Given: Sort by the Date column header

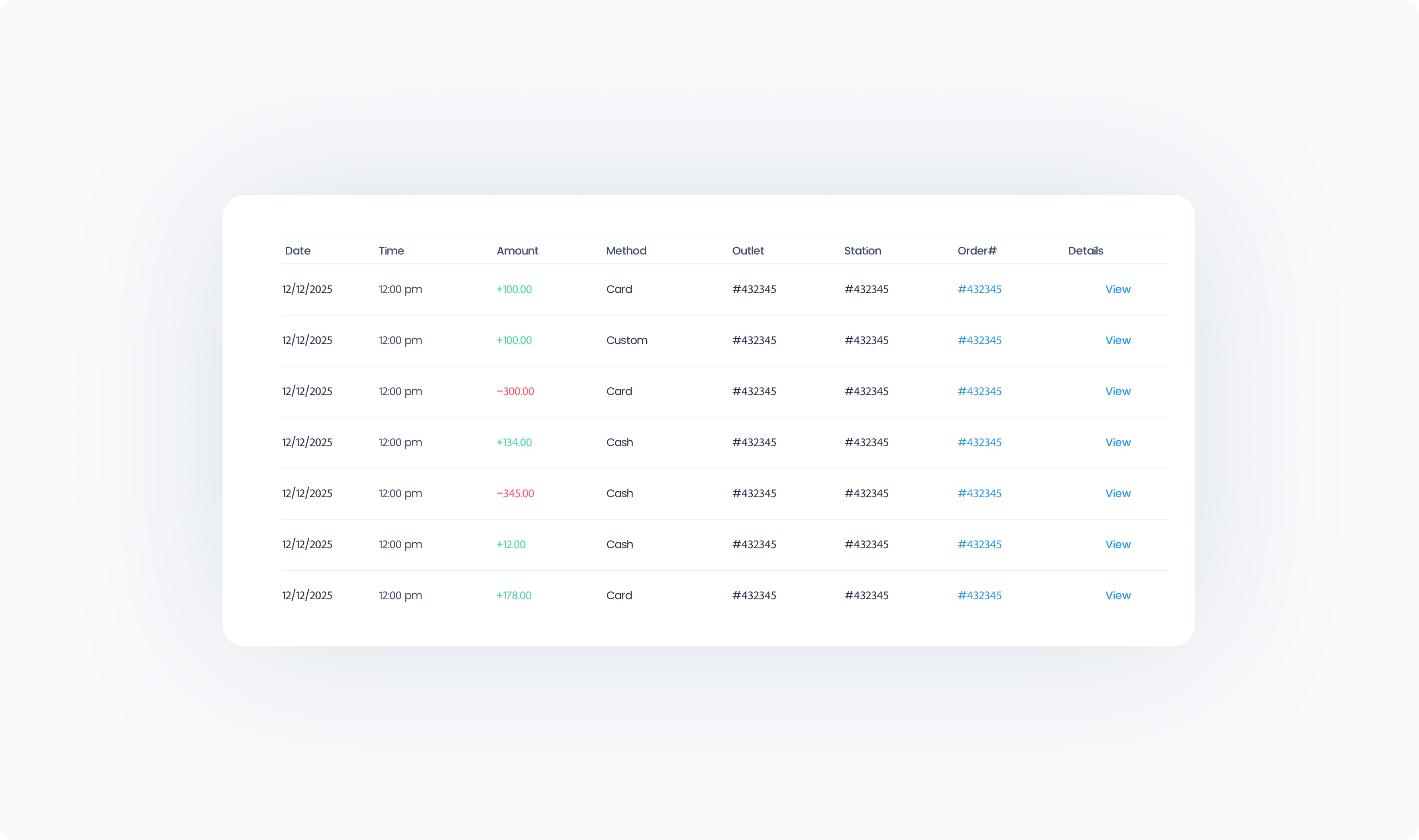Looking at the screenshot, I should click(x=297, y=251).
